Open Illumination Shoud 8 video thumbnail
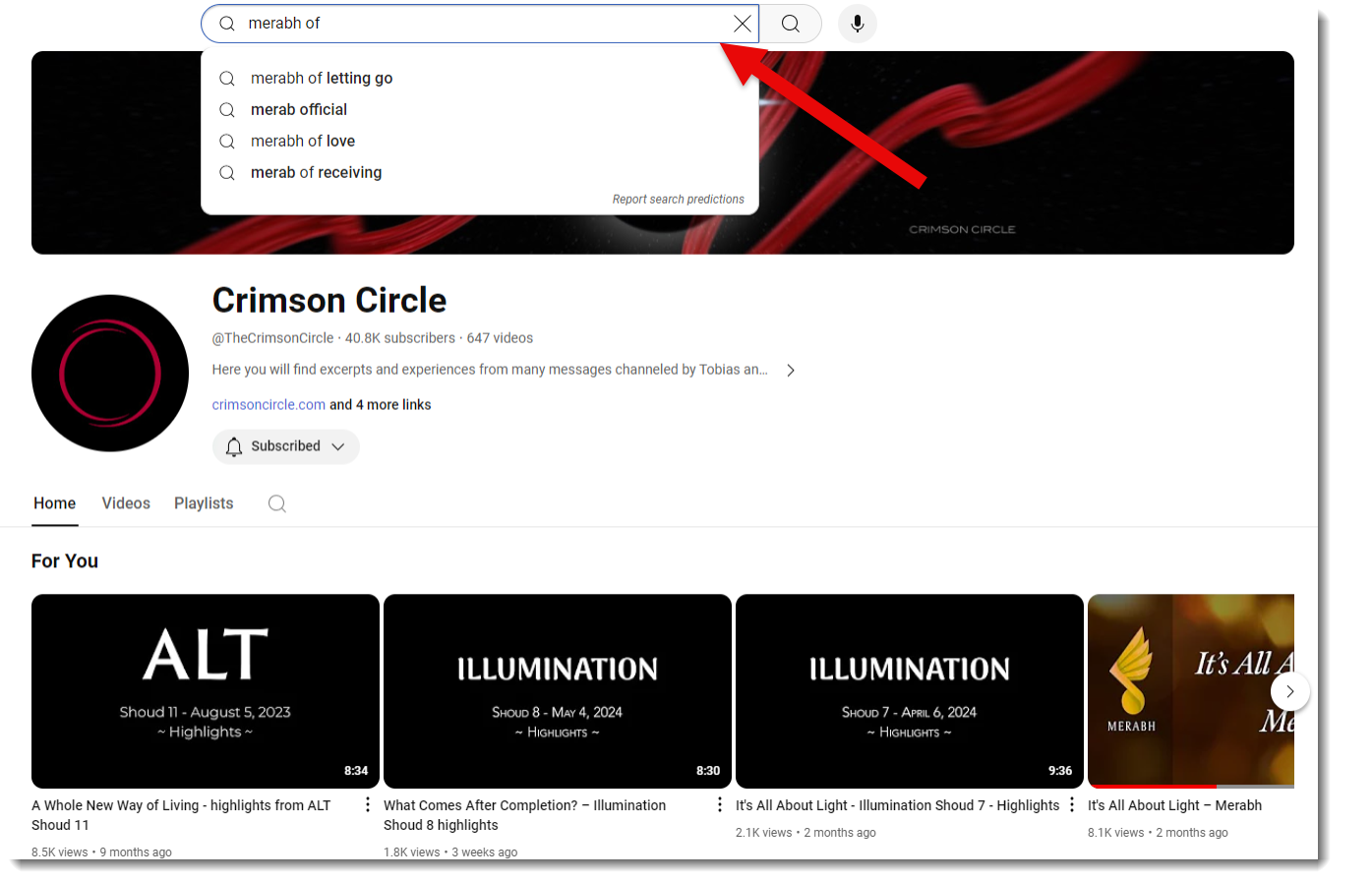 click(x=558, y=691)
